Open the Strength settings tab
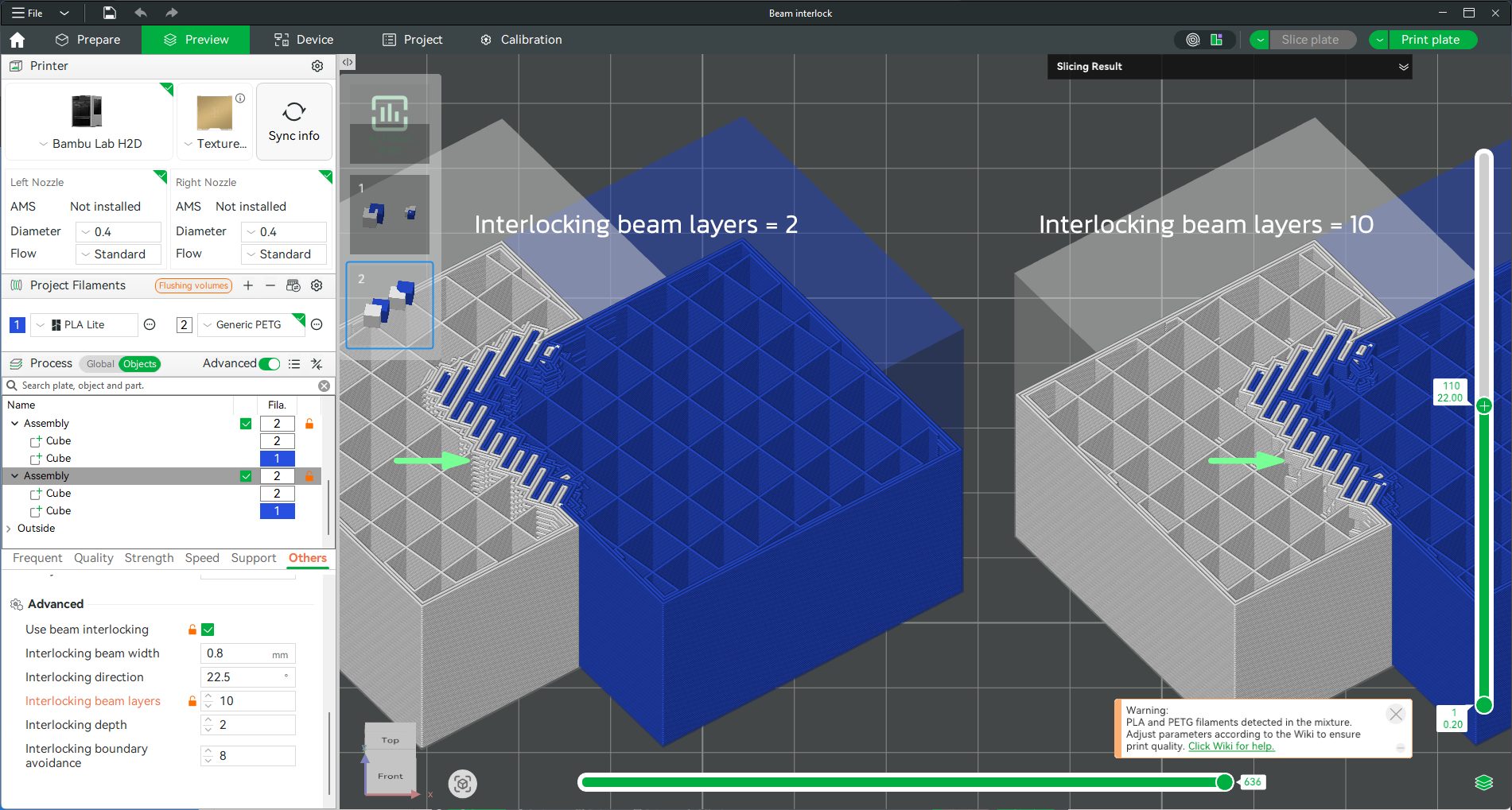Image resolution: width=1512 pixels, height=810 pixels. click(x=149, y=558)
